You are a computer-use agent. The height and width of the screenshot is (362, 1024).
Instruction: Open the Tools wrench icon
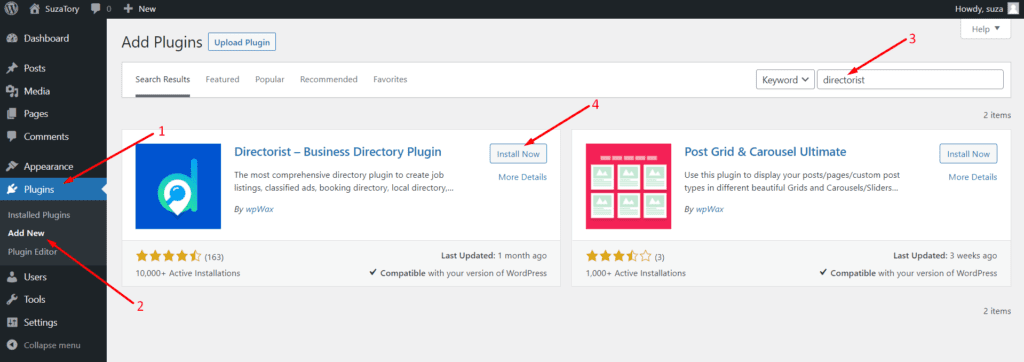(11, 299)
